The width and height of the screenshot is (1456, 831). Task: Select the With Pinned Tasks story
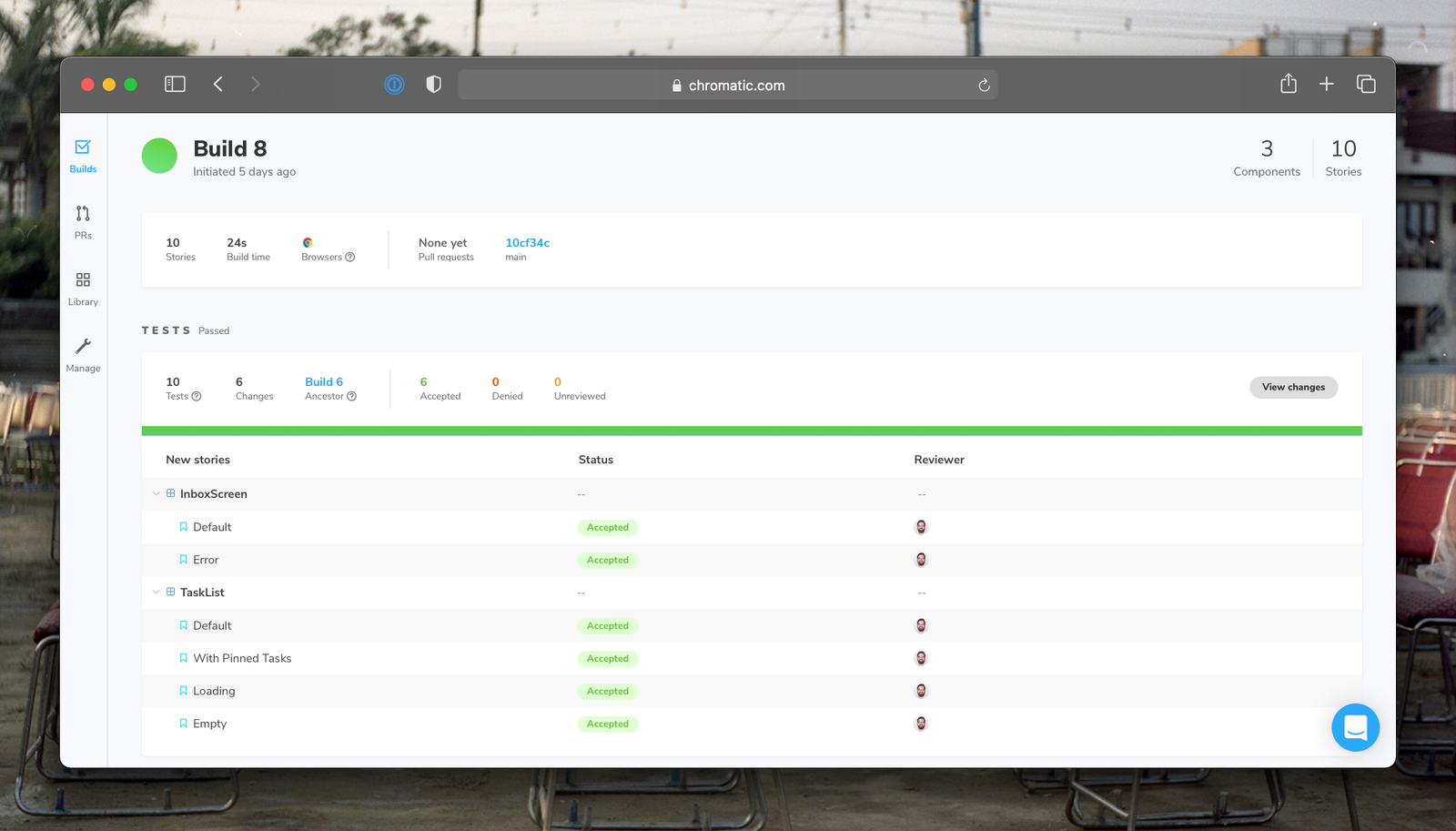[242, 659]
